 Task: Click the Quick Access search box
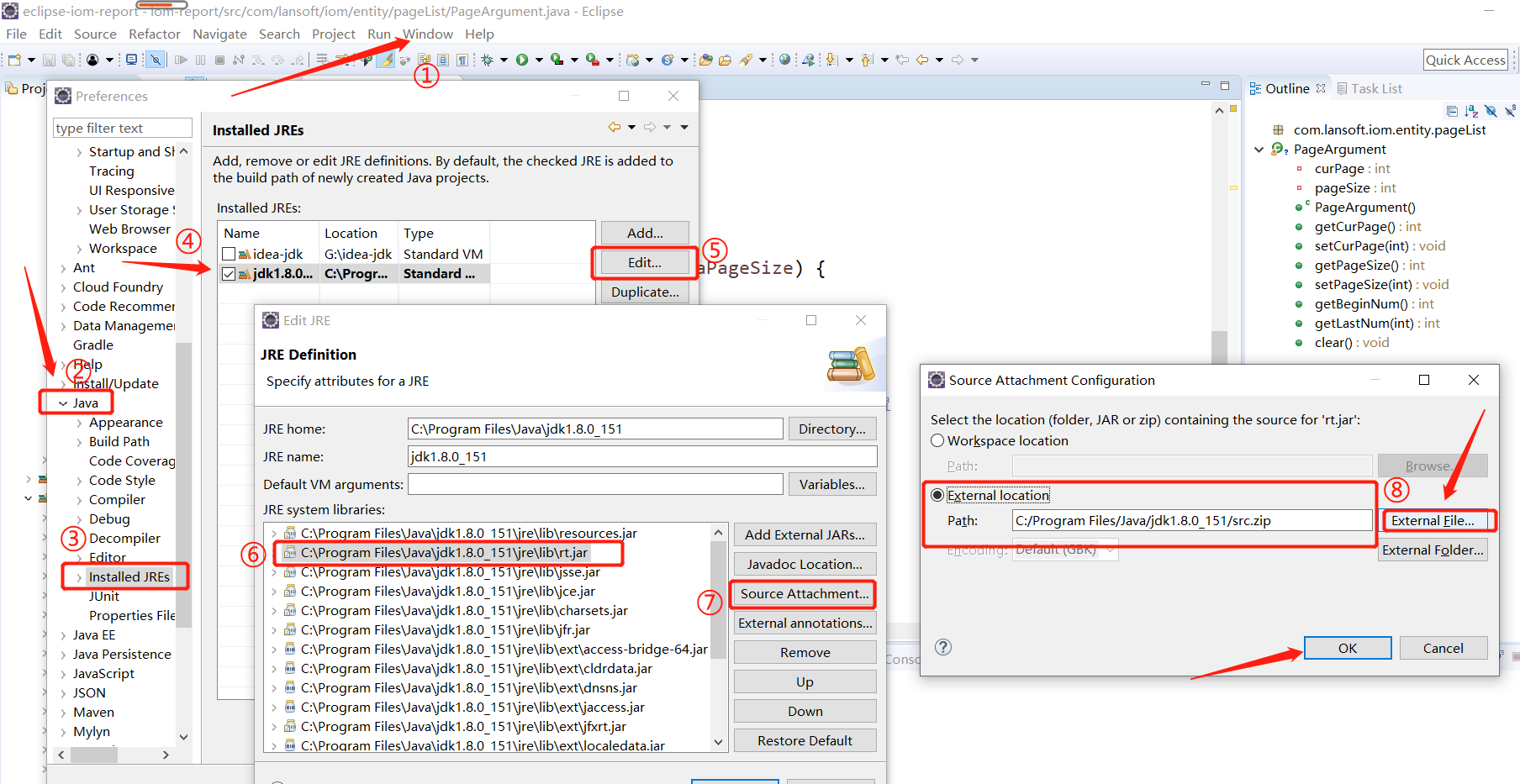[1465, 60]
